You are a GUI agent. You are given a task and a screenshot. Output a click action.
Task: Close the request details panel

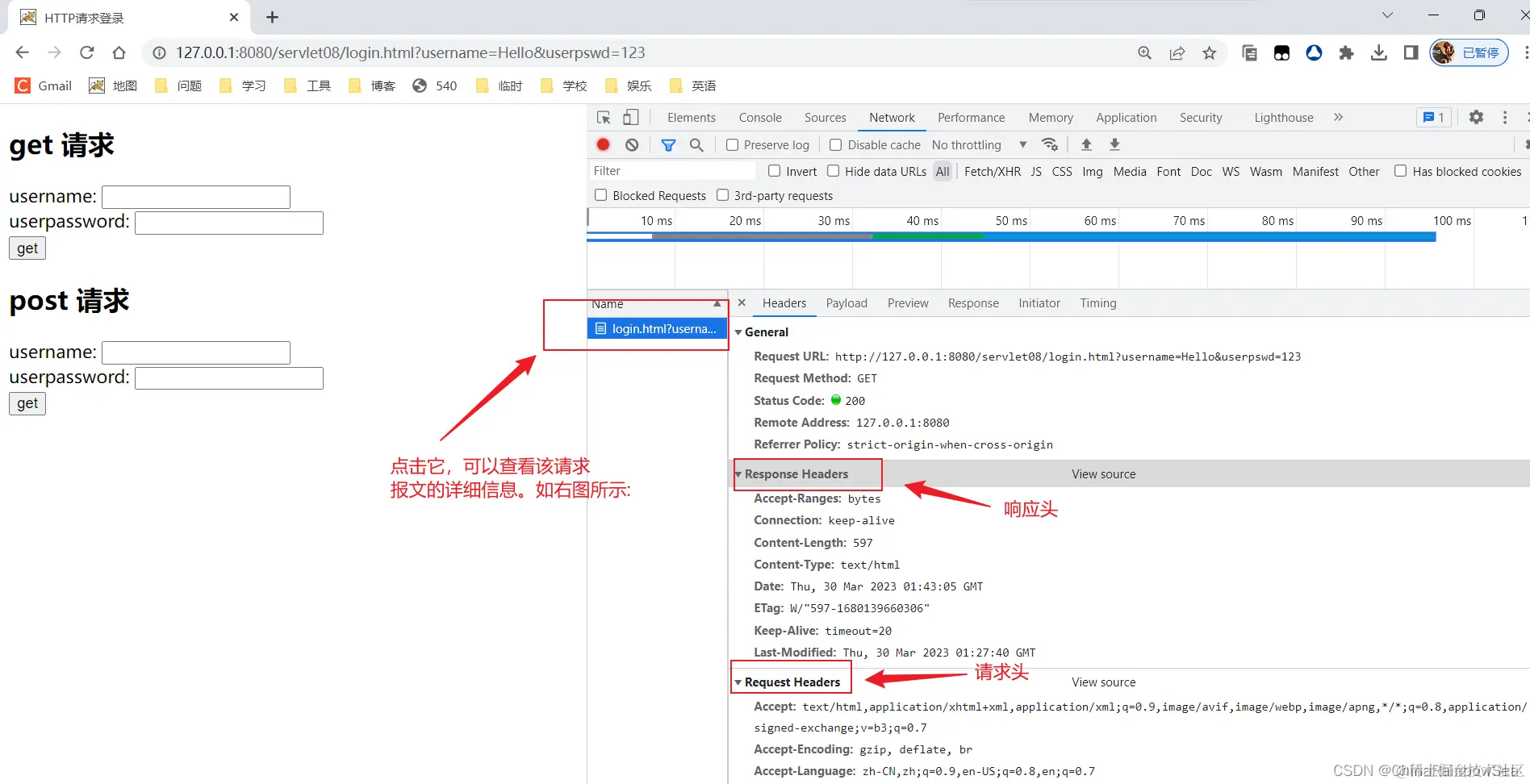(742, 303)
